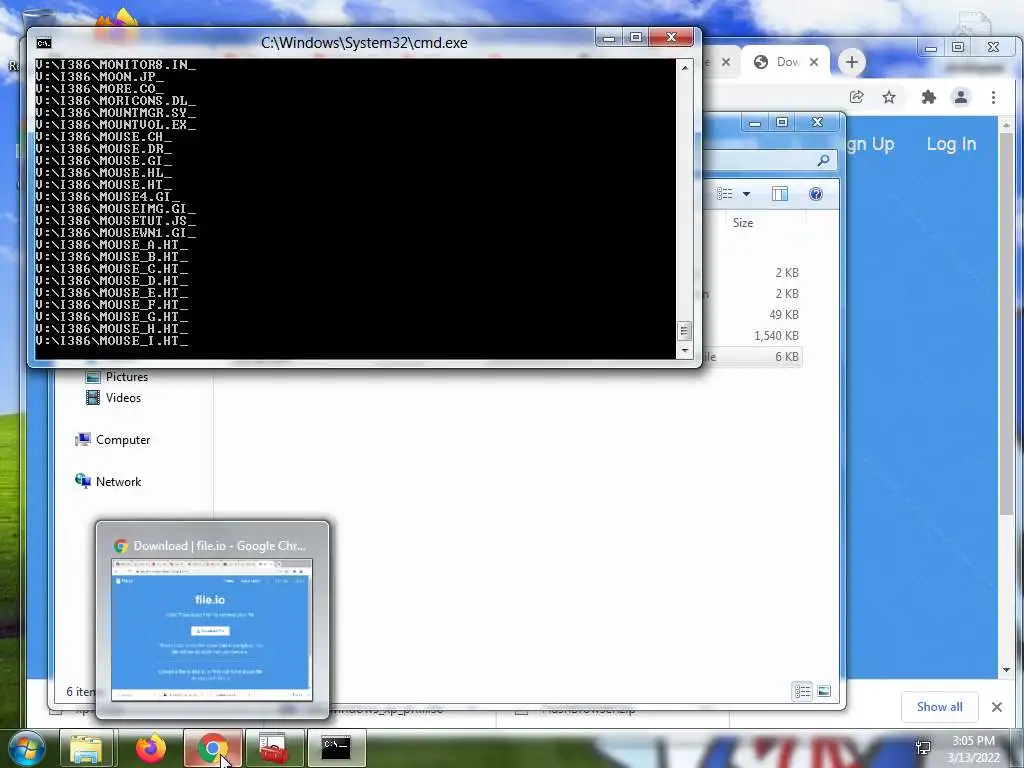Bookmark this page with the star
The height and width of the screenshot is (768, 1024).
(x=889, y=97)
